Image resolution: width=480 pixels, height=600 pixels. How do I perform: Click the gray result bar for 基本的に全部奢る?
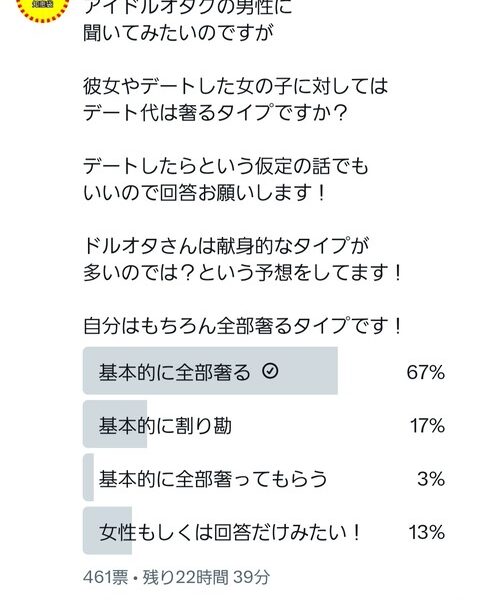[x=210, y=371]
